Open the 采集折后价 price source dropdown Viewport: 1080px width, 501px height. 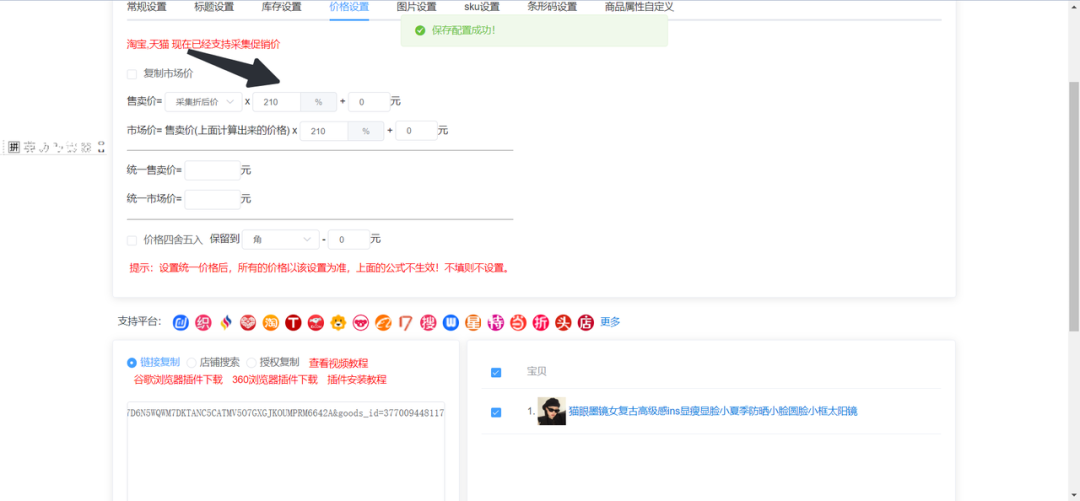tap(204, 101)
